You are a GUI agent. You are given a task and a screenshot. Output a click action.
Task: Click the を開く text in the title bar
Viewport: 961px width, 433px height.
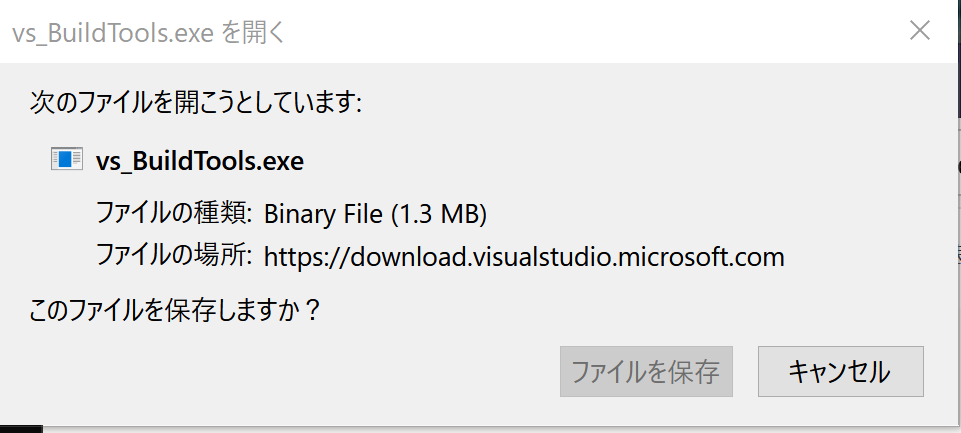[x=253, y=33]
